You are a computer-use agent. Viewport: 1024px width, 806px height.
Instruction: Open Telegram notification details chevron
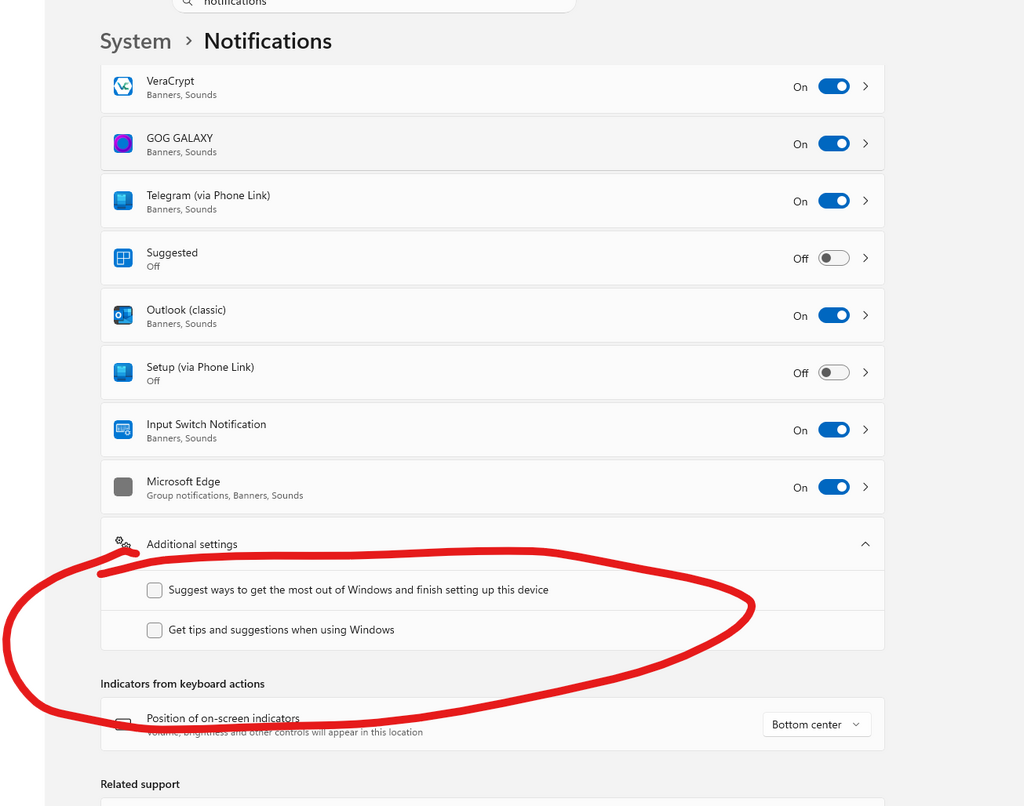tap(865, 201)
